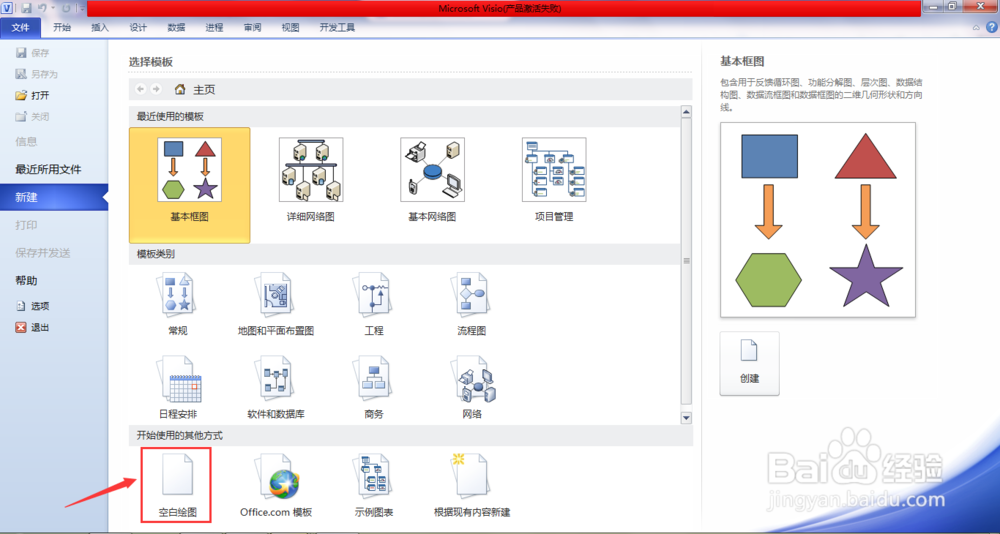The image size is (1000, 534).
Task: Go to 主页 home icon
Action: (x=180, y=89)
